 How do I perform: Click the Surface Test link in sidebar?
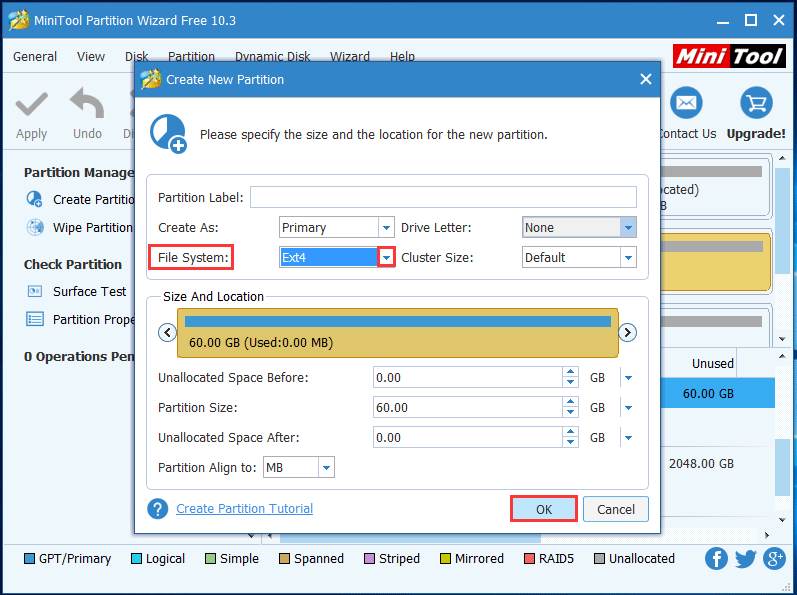[x=89, y=291]
